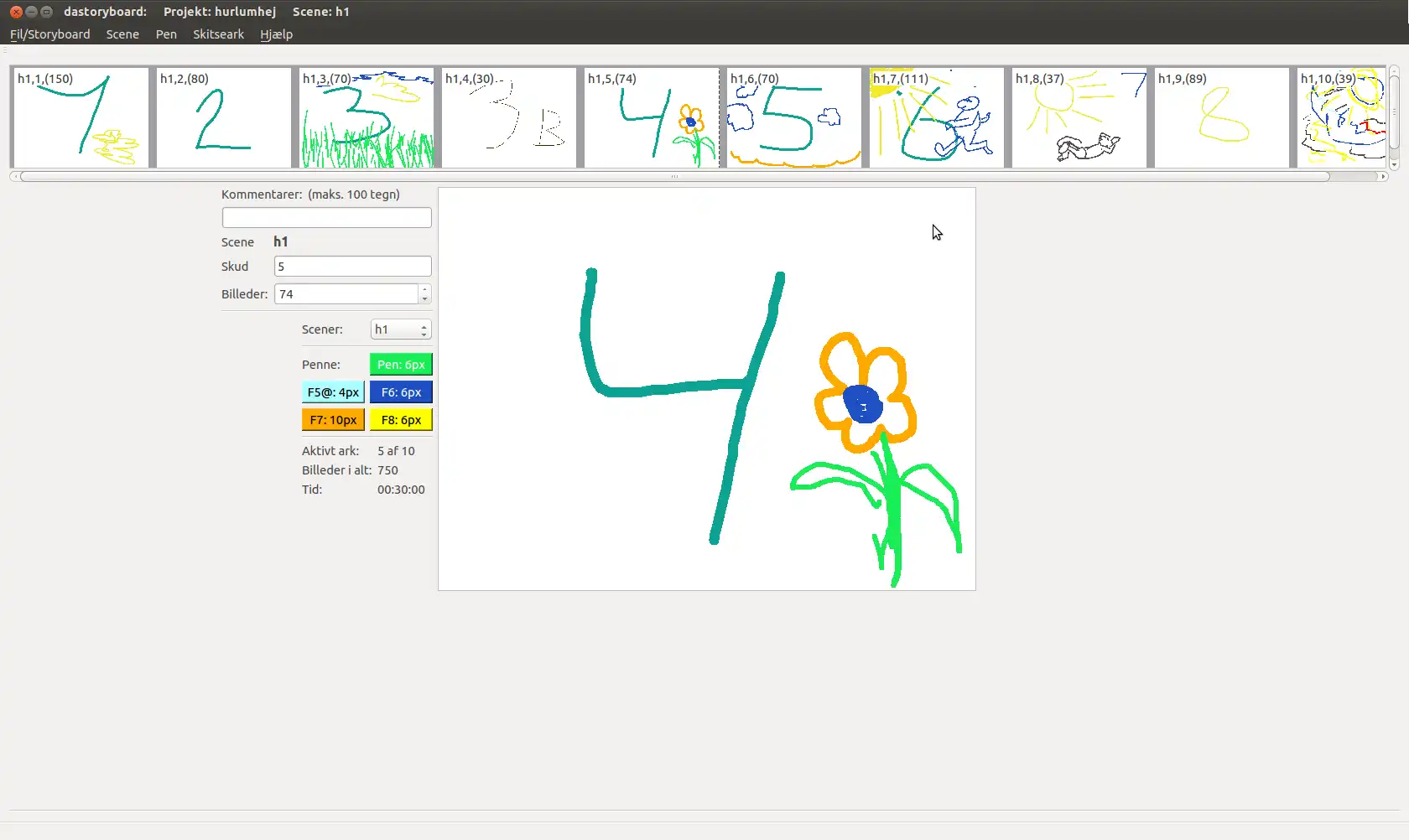Select storyboard thumbnail h1,6,(70)

click(794, 118)
